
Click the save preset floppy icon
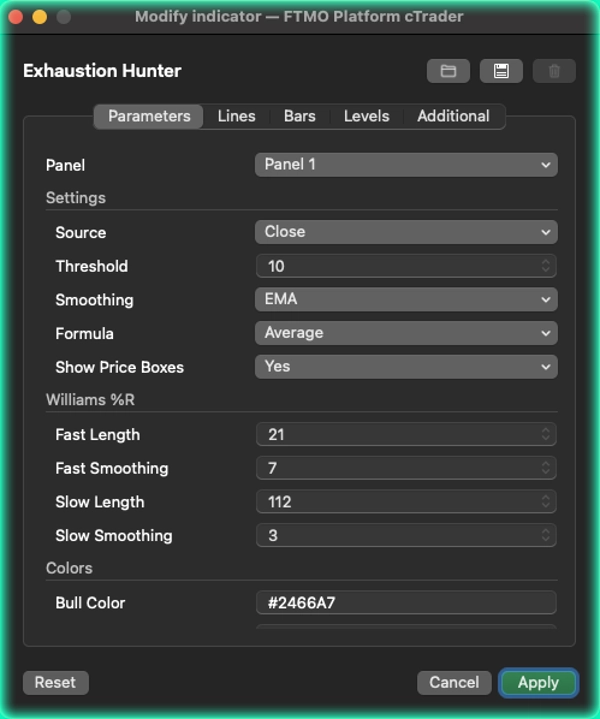[x=501, y=71]
